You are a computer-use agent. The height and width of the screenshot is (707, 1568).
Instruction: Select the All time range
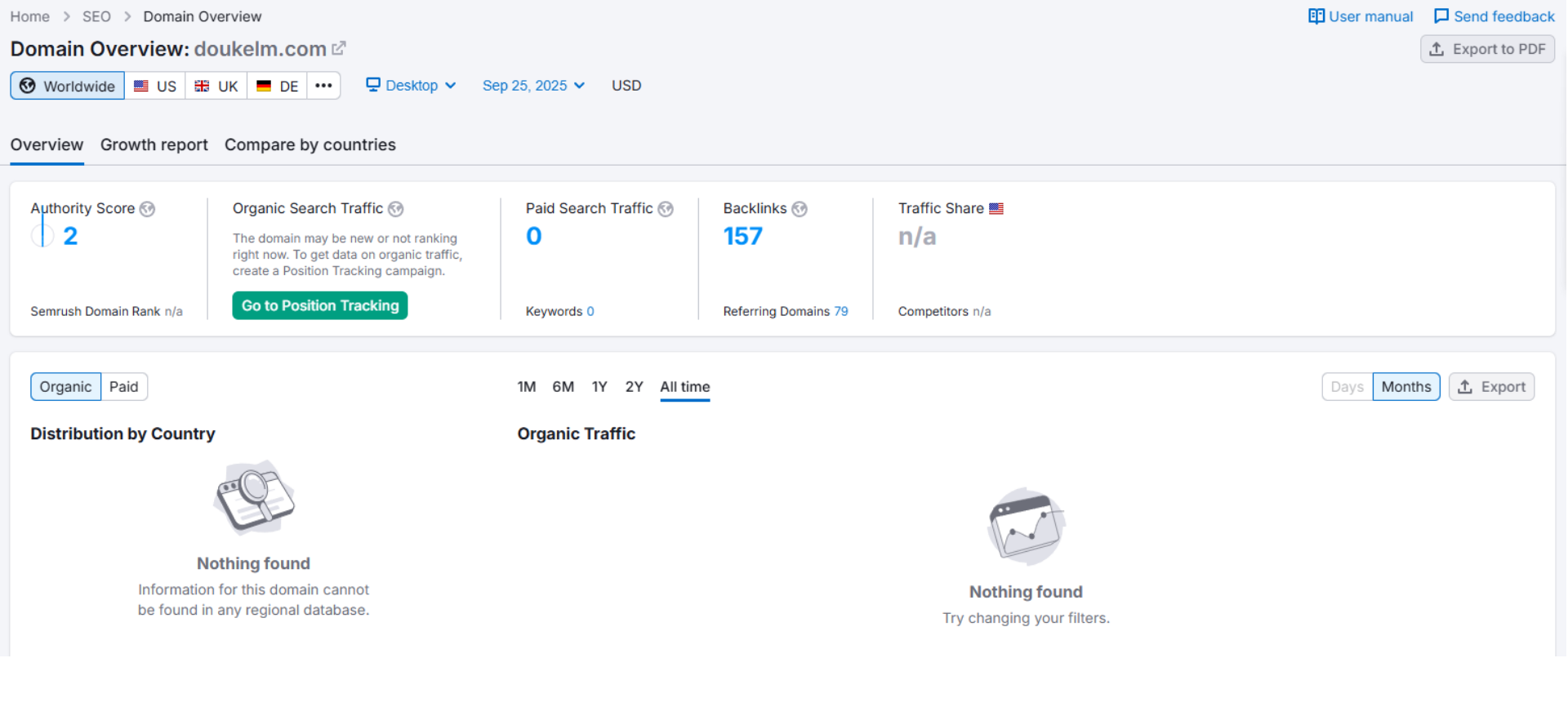click(685, 387)
